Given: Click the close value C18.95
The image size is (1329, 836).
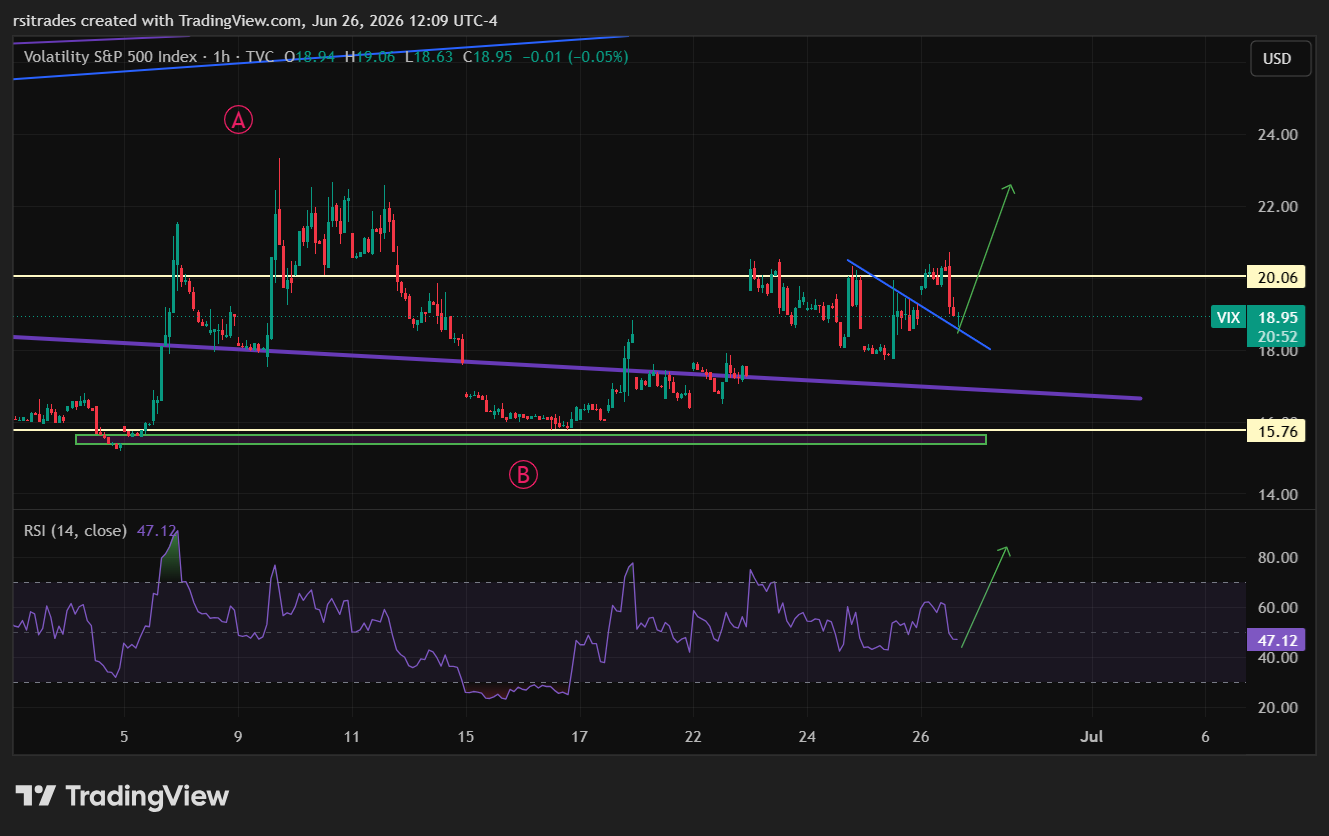Looking at the screenshot, I should (487, 57).
